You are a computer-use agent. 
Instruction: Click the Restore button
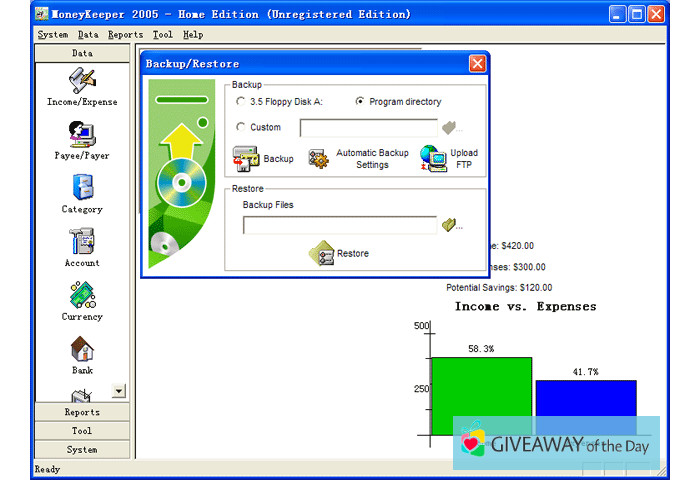[x=339, y=253]
